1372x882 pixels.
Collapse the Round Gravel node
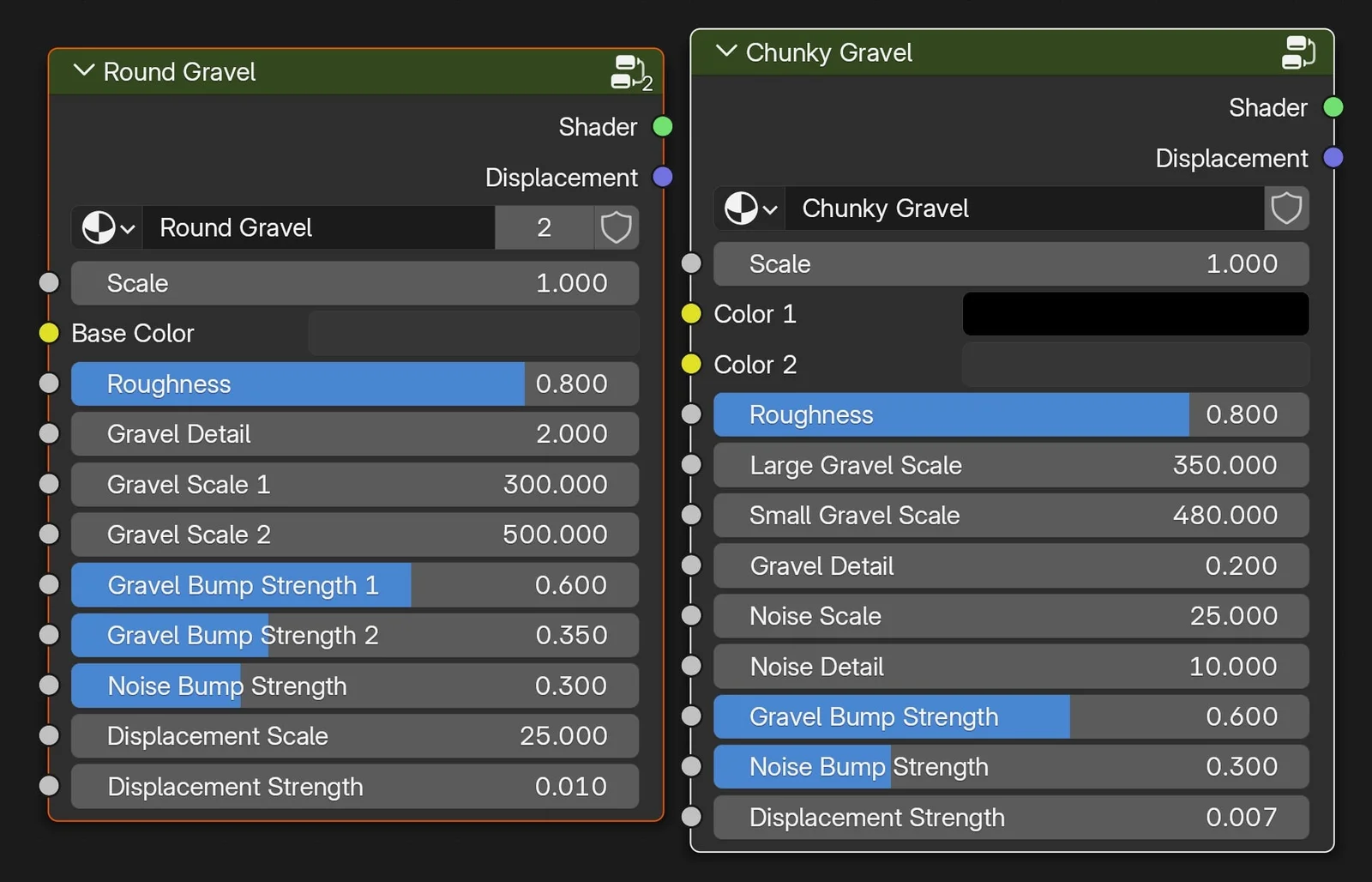tap(83, 71)
